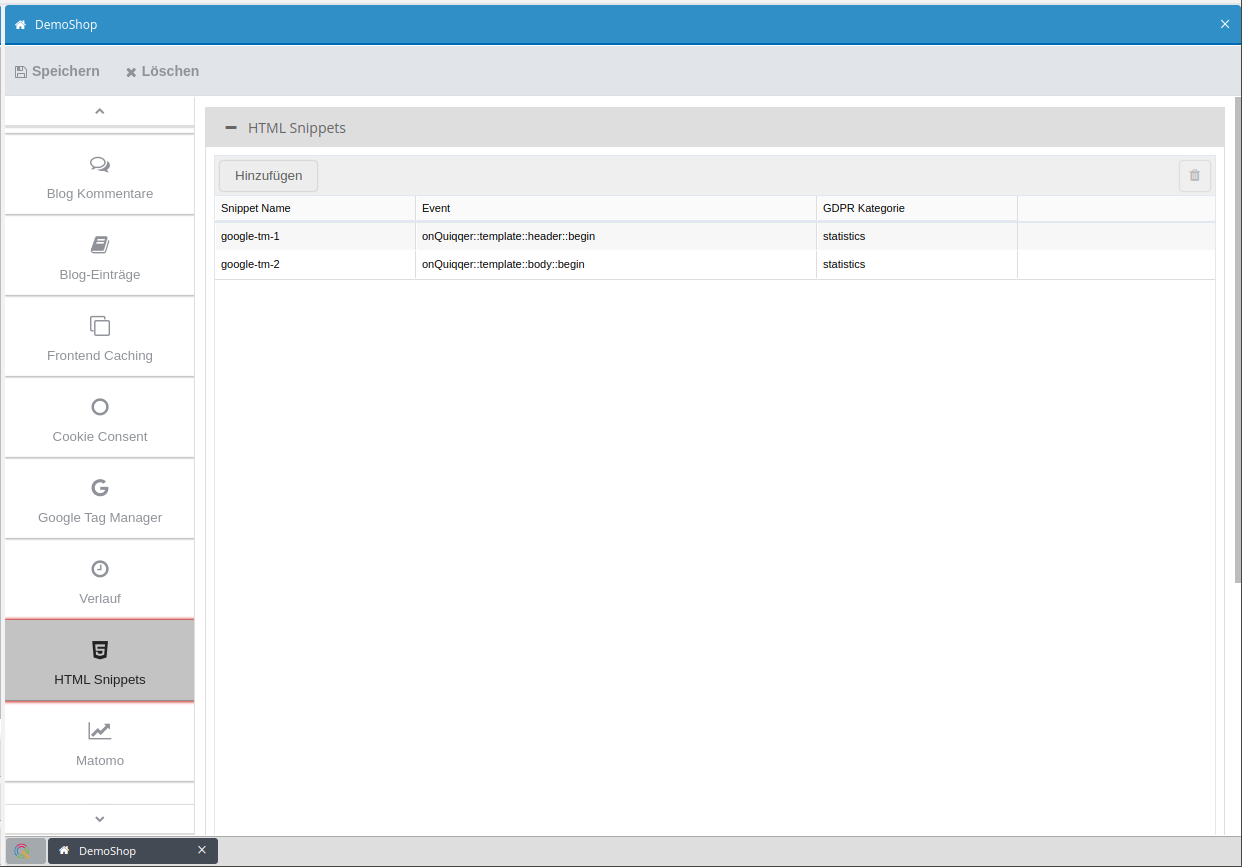Screen dimensions: 1242x867
Task: Open Cookie Consent settings
Action: pos(100,419)
